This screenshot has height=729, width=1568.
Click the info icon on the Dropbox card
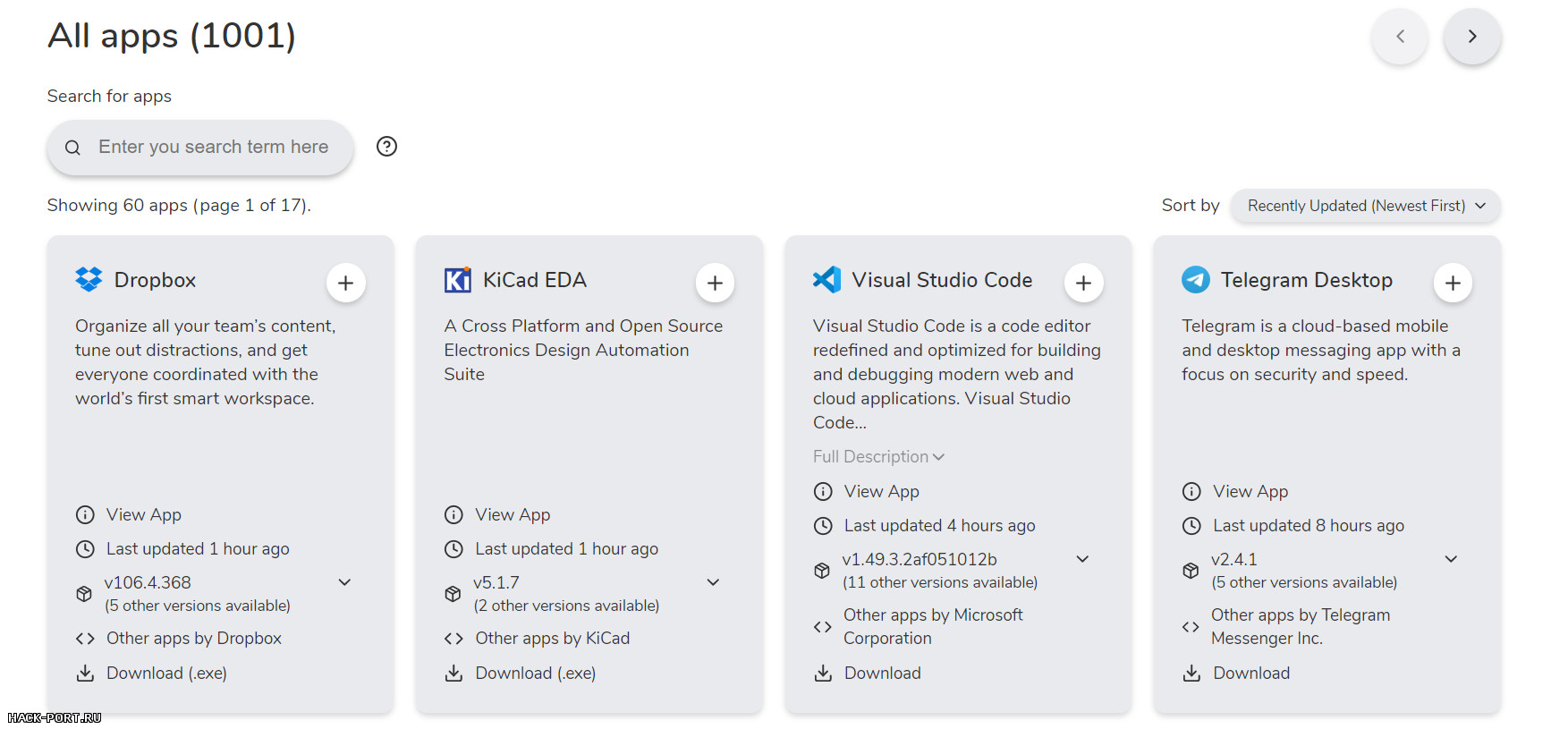point(85,514)
